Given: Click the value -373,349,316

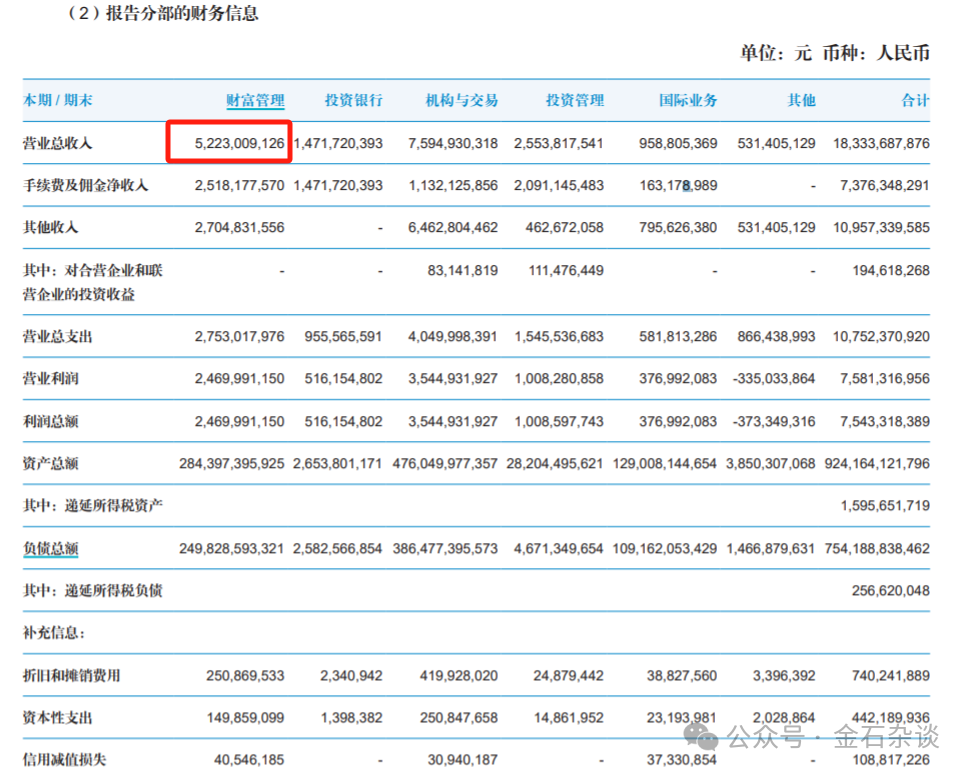Looking at the screenshot, I should tap(774, 422).
